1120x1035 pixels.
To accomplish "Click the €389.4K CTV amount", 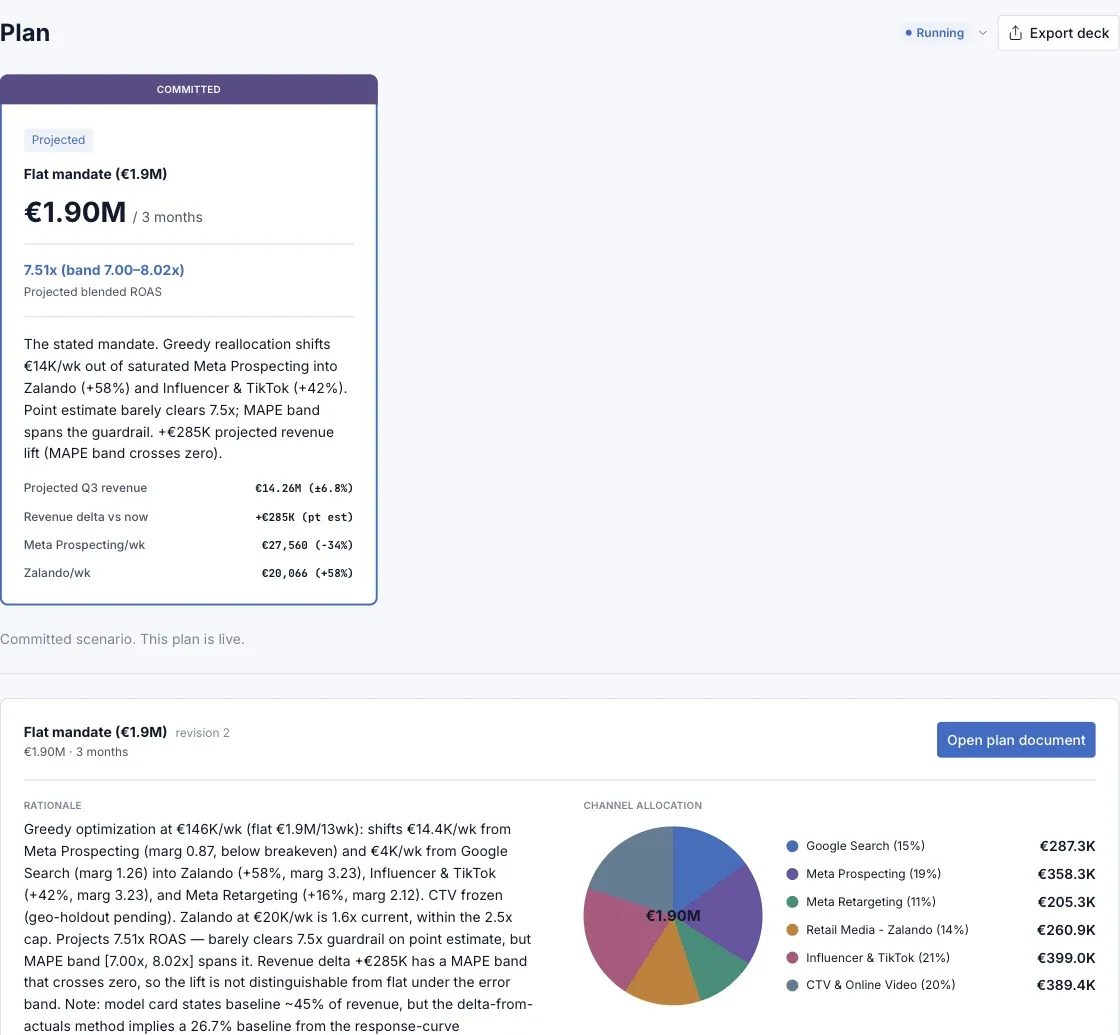I will 1066,985.
